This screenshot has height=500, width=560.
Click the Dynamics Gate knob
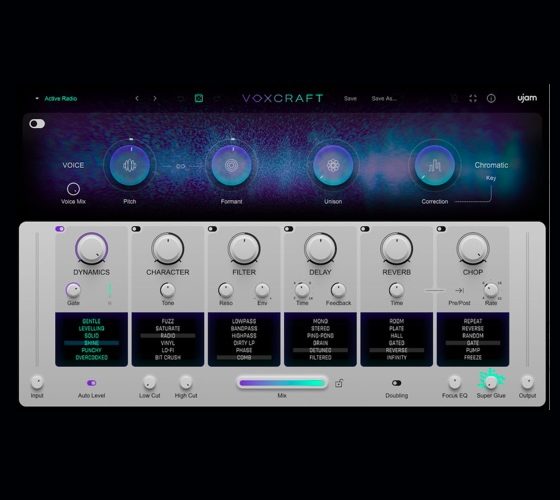click(x=73, y=290)
